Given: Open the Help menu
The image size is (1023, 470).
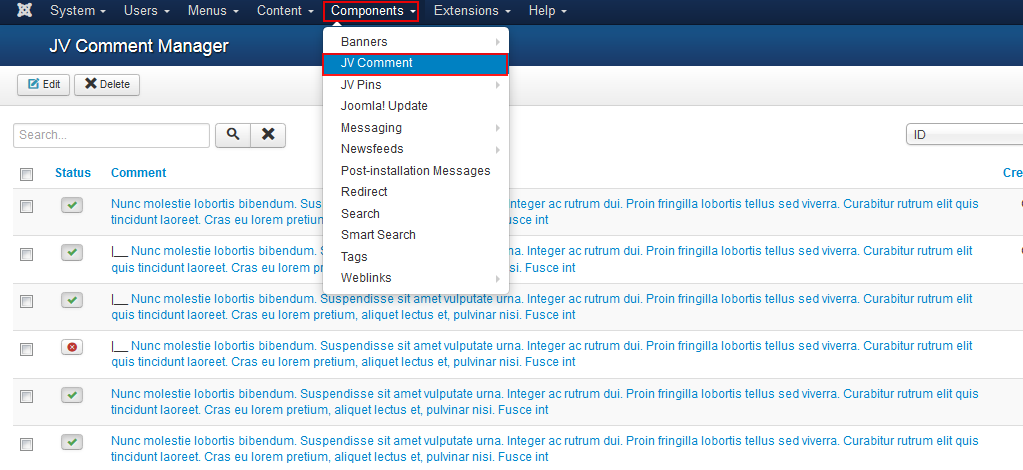Looking at the screenshot, I should tap(547, 11).
